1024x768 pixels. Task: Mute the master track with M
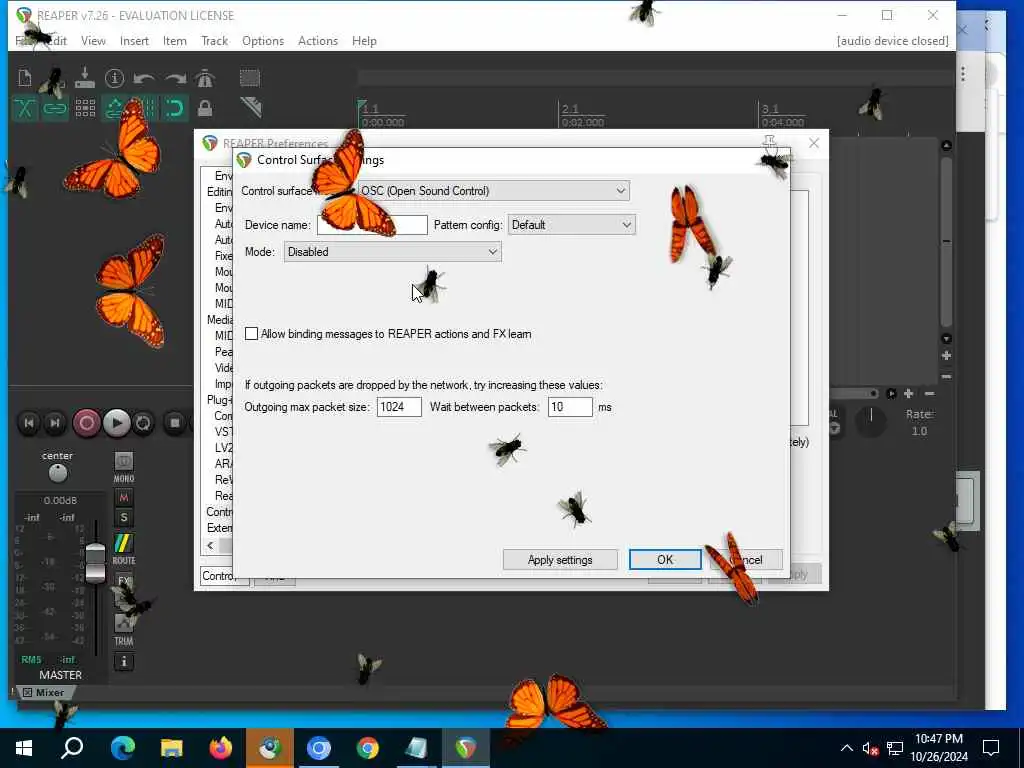pyautogui.click(x=123, y=498)
